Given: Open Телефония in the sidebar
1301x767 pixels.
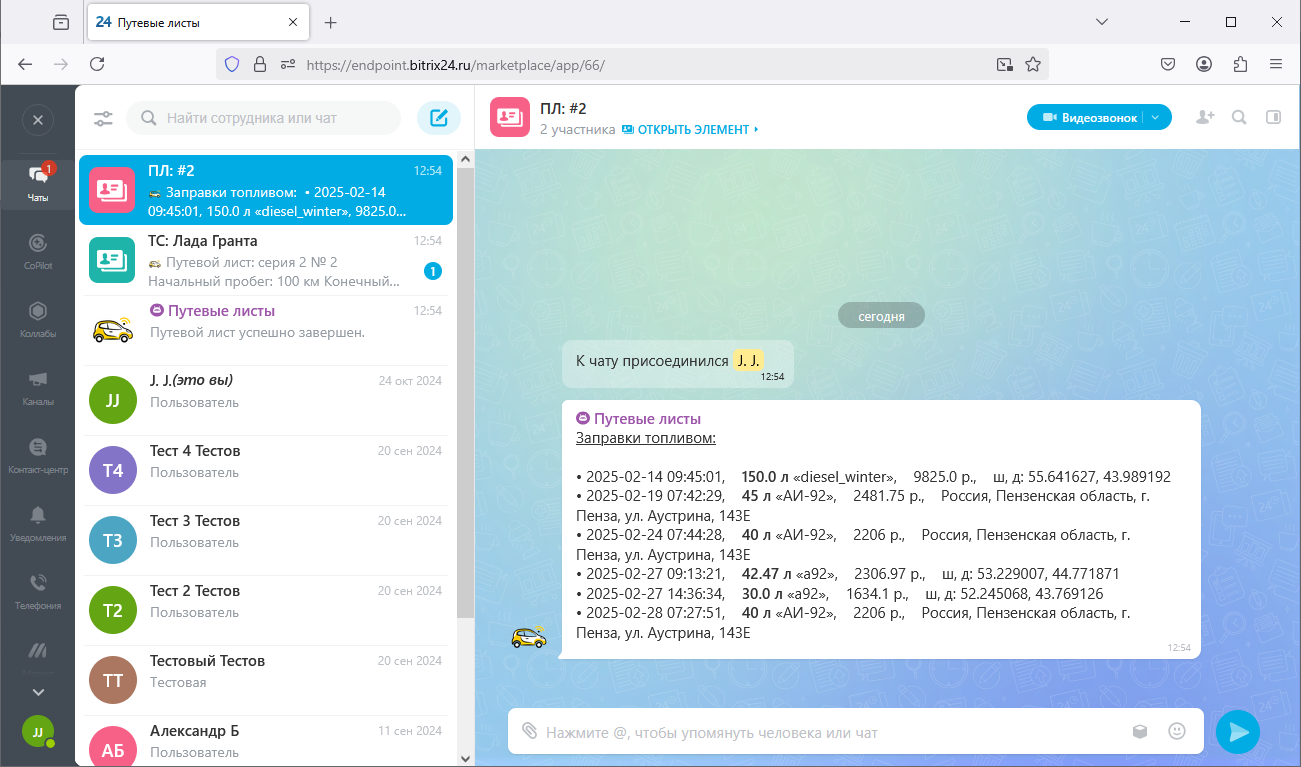Looking at the screenshot, I should point(38,590).
